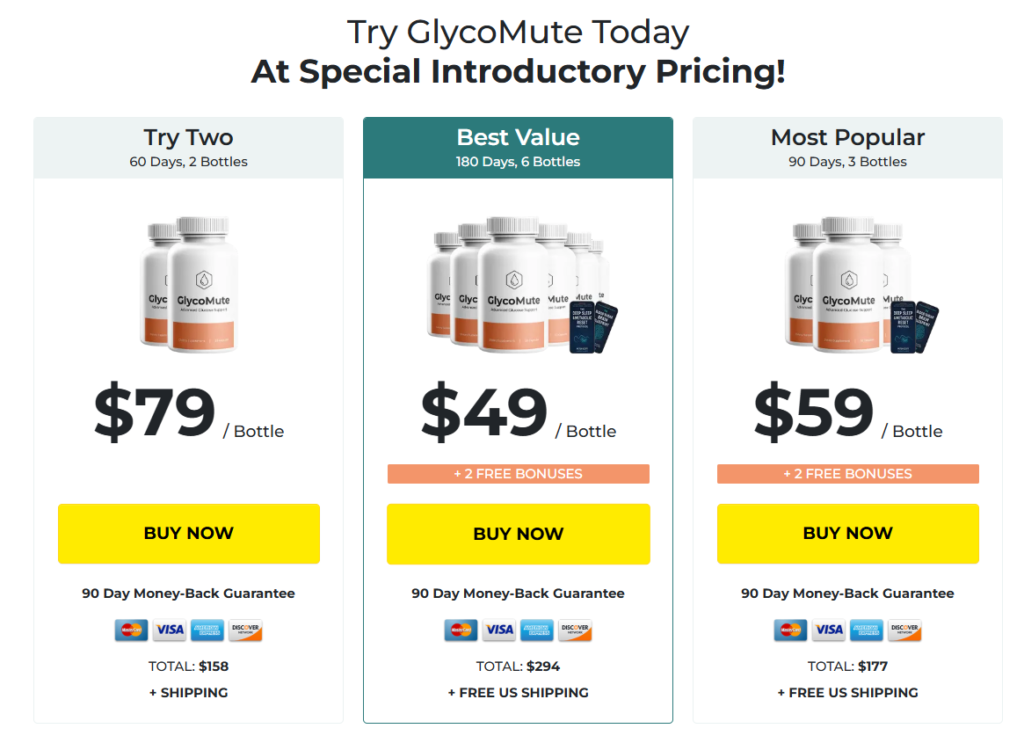Screen dimensions: 1024x743
Task: Click the Visa icon under Most Popular
Action: (828, 630)
